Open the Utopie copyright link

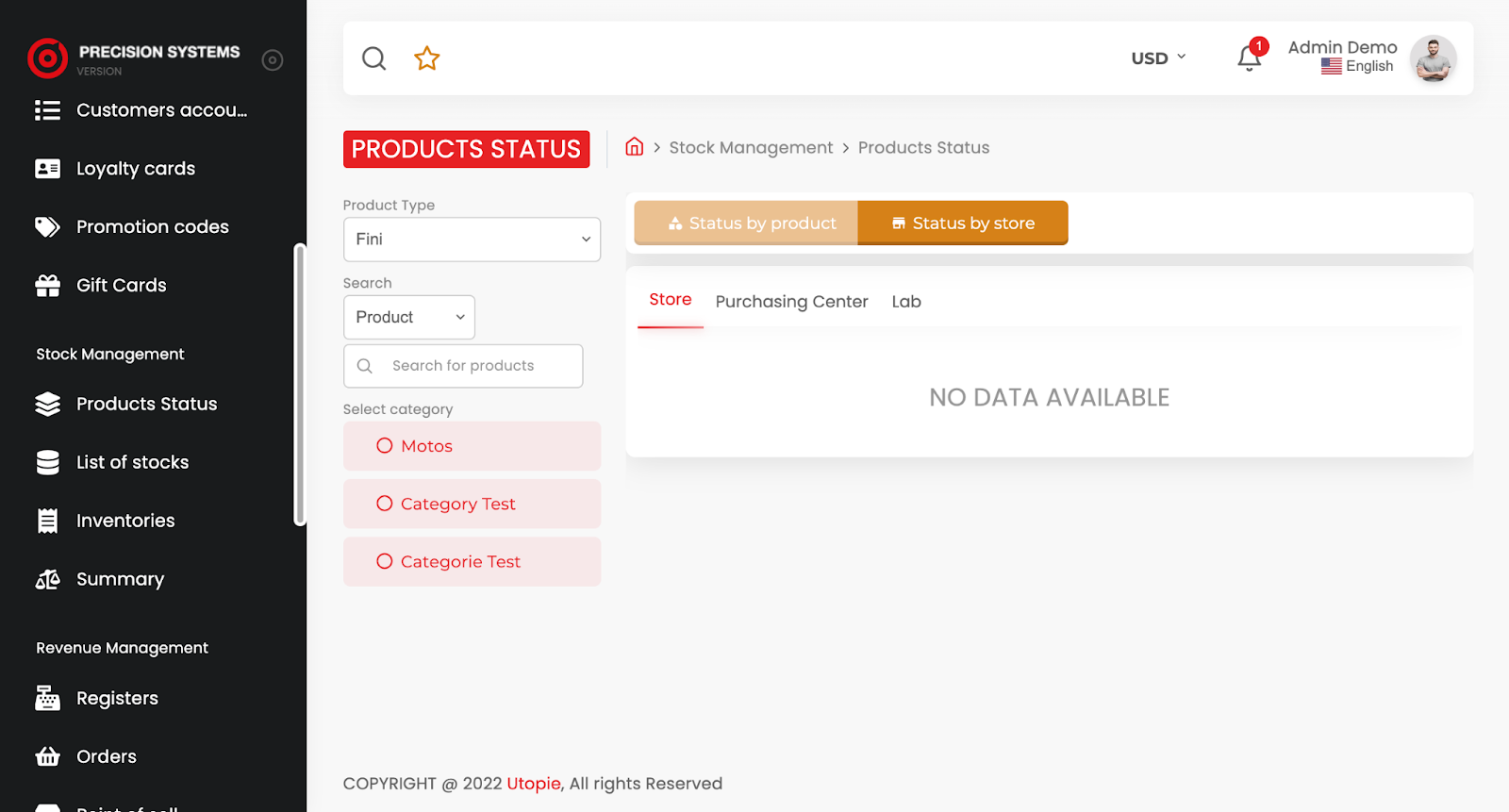(534, 784)
